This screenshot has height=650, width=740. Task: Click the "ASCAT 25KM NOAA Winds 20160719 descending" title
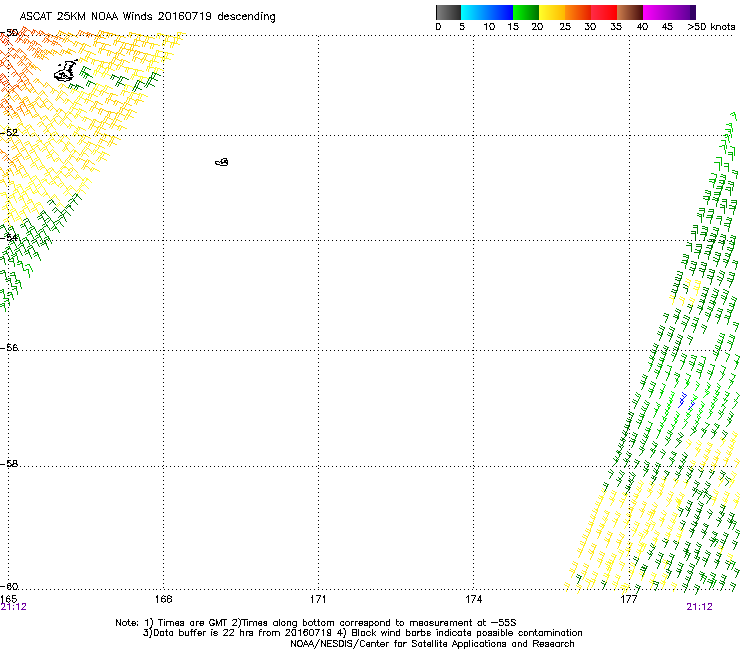click(x=147, y=17)
